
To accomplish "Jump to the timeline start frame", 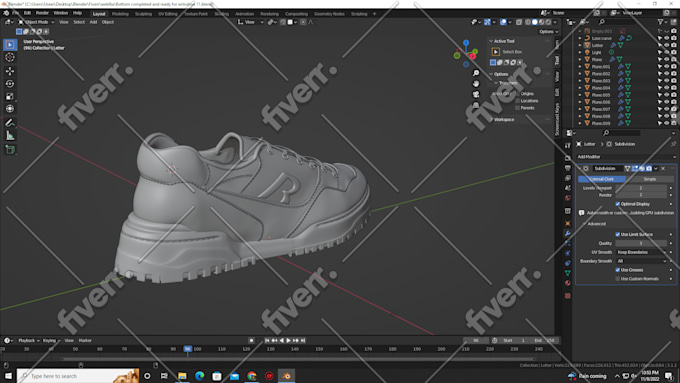I will coord(267,340).
